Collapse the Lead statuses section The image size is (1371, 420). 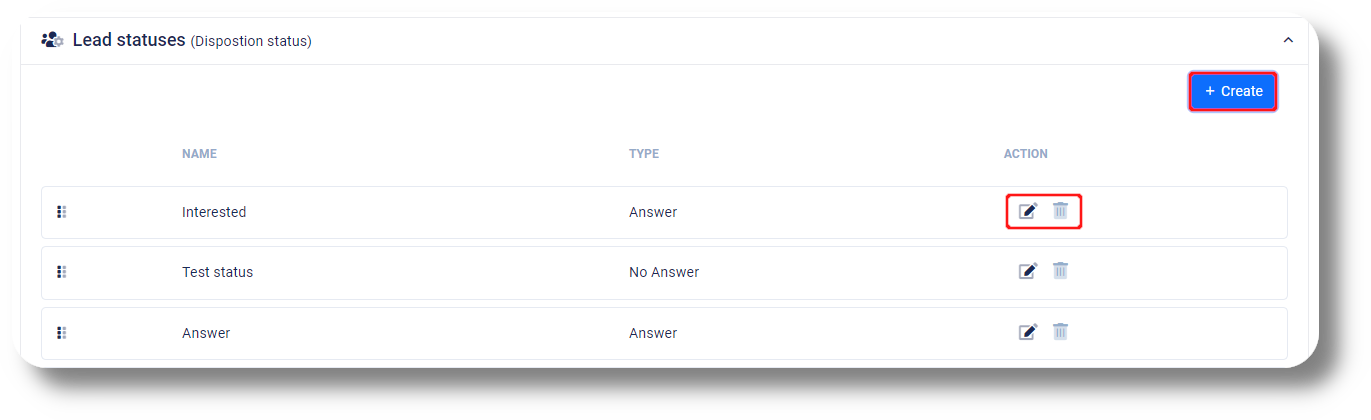coord(1288,40)
